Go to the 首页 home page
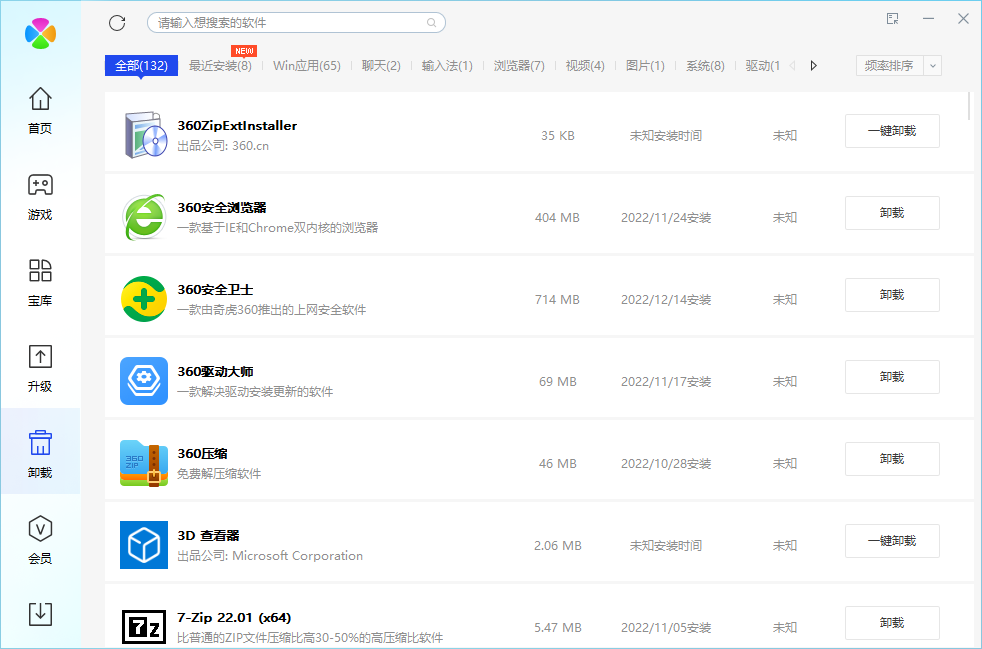Viewport: 982px width, 649px height. (40, 111)
